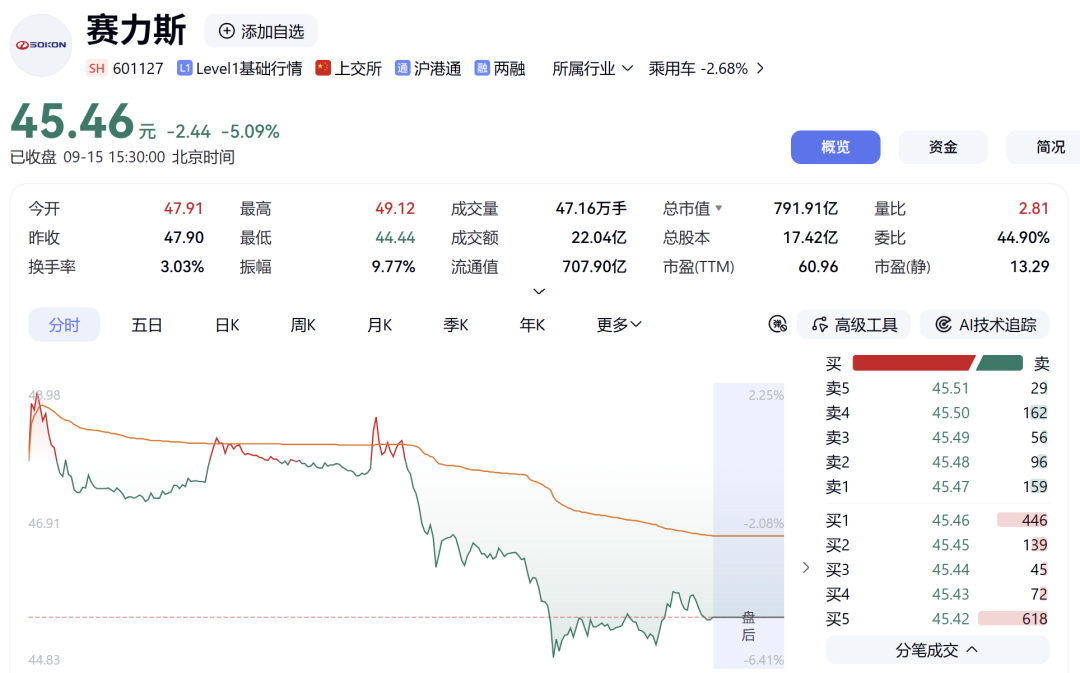Click the 卖5 price 45.51
Viewport: 1080px width, 673px height.
951,389
